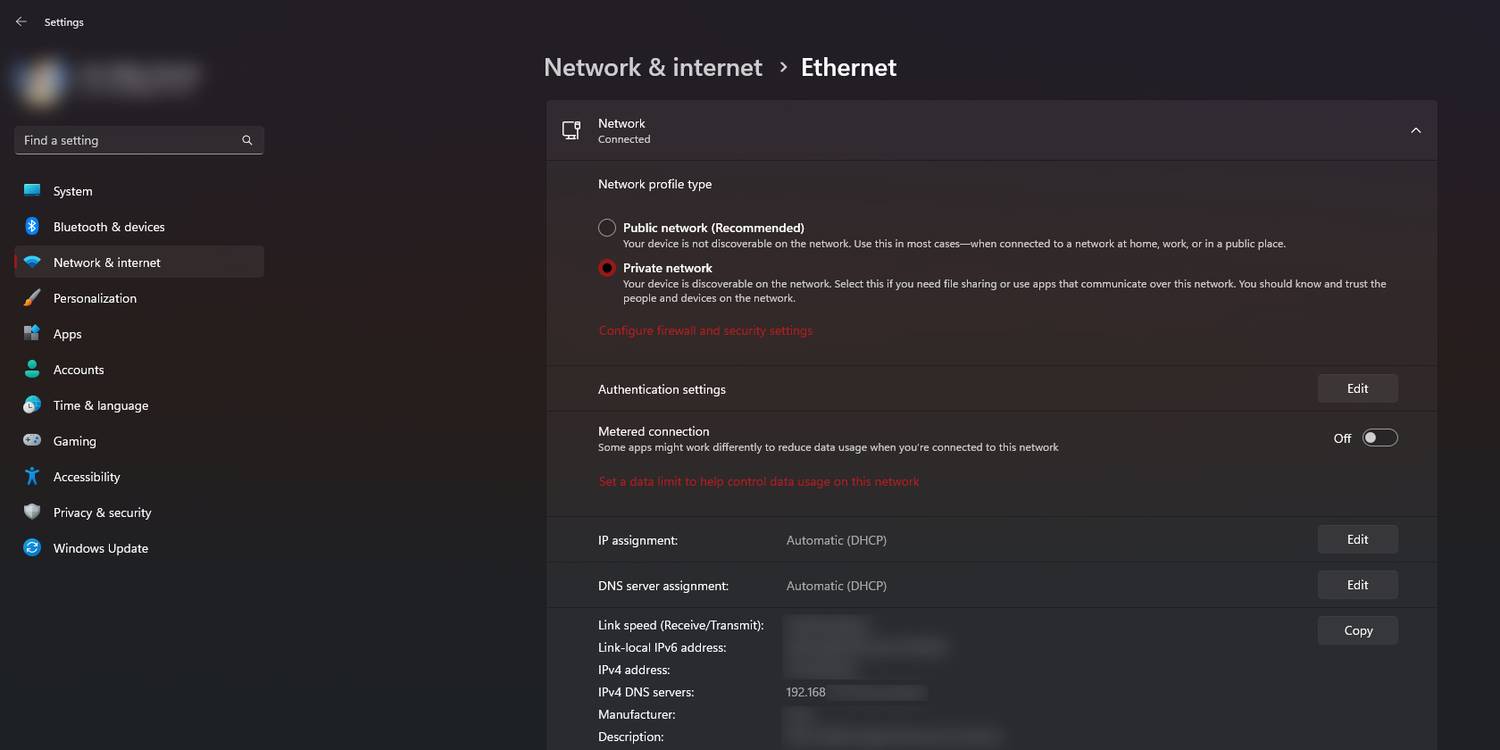This screenshot has width=1500, height=750.
Task: Toggle the Metered connection switch
Action: [1379, 438]
